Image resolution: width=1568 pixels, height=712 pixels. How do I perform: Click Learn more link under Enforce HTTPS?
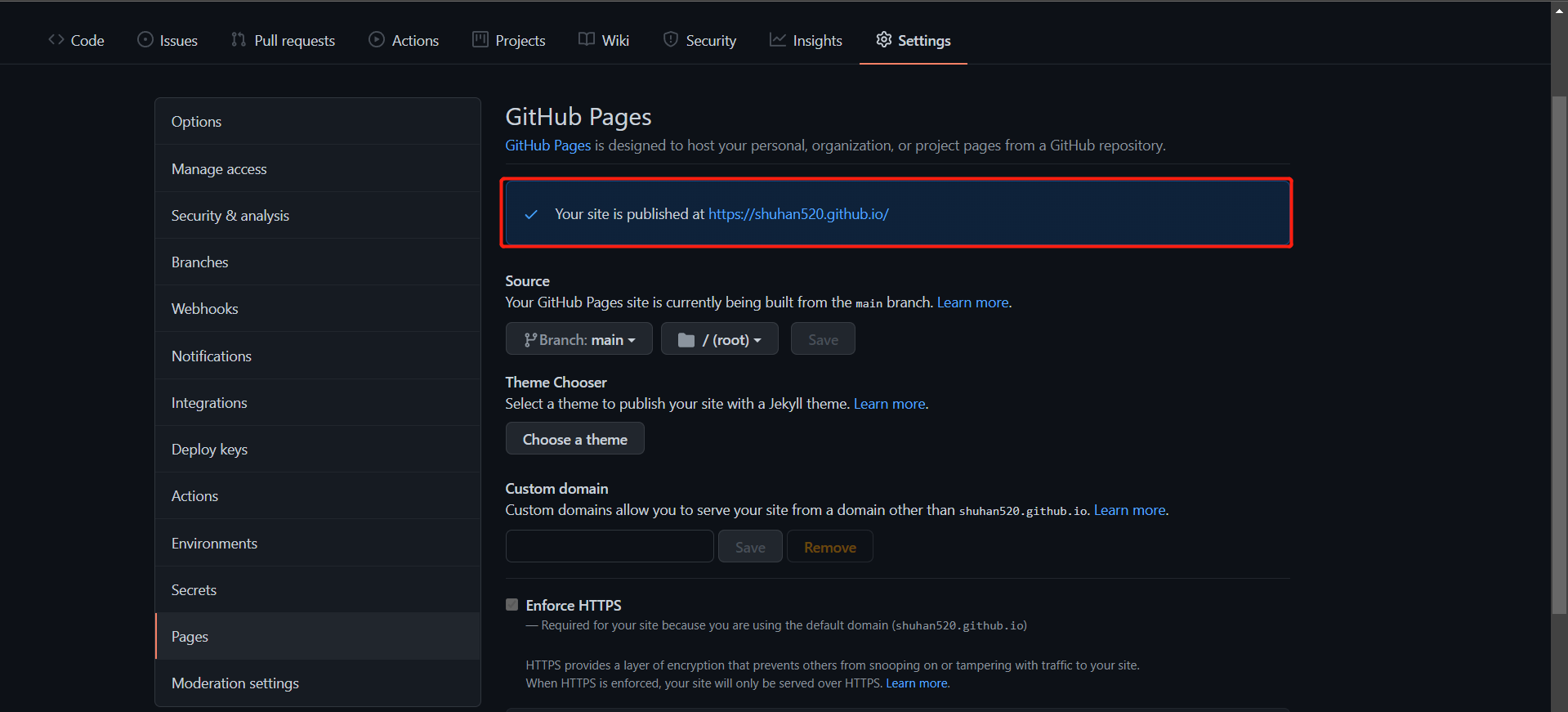pyautogui.click(x=917, y=683)
